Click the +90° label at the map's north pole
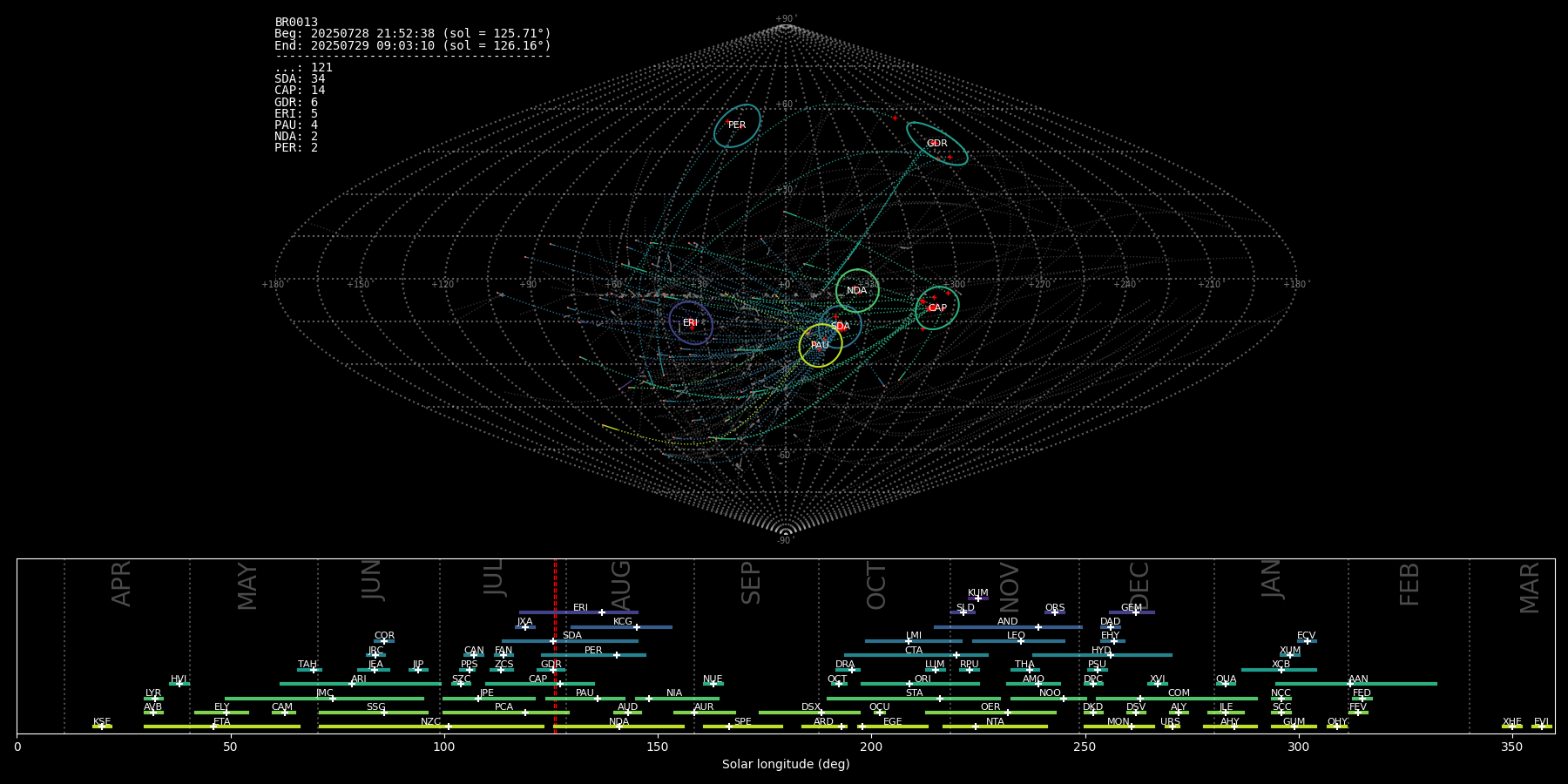Screen dimensions: 1568x784 [x=786, y=19]
